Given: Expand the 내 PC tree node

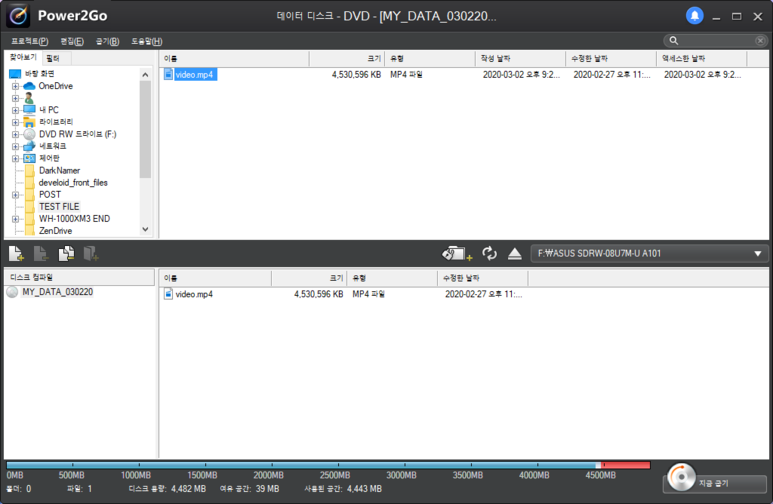Looking at the screenshot, I should 15,110.
